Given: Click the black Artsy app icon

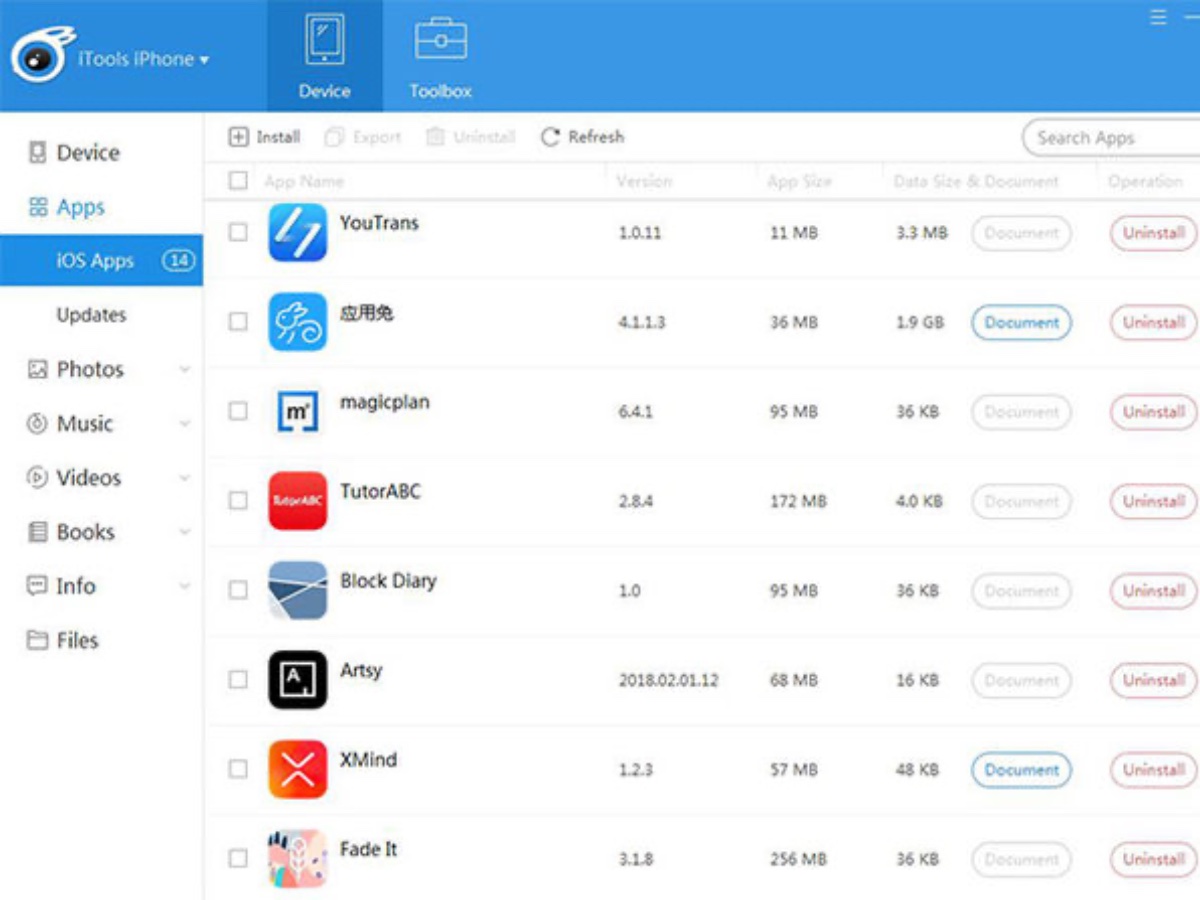Looking at the screenshot, I should point(297,679).
